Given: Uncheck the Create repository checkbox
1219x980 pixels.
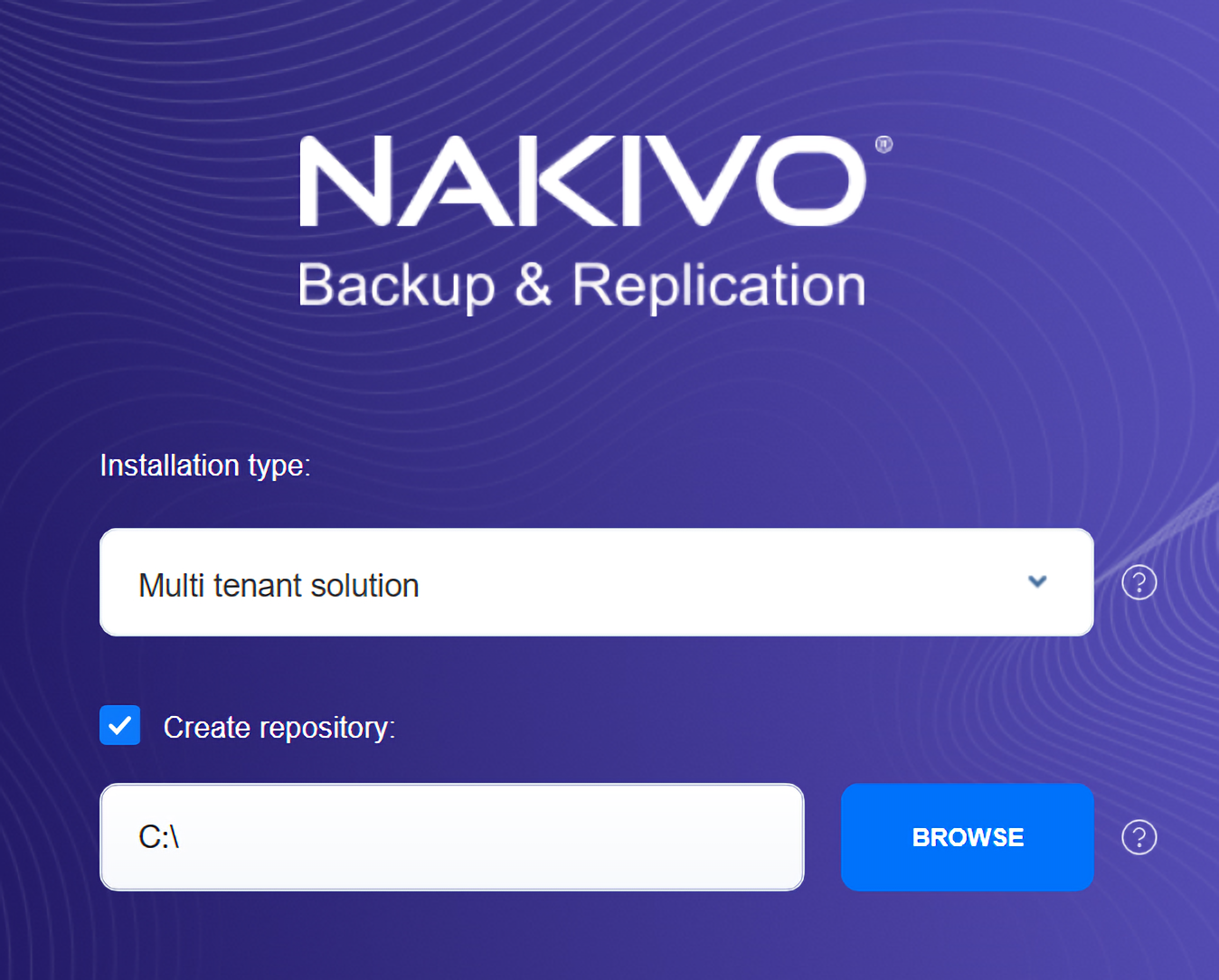Looking at the screenshot, I should click(x=120, y=725).
